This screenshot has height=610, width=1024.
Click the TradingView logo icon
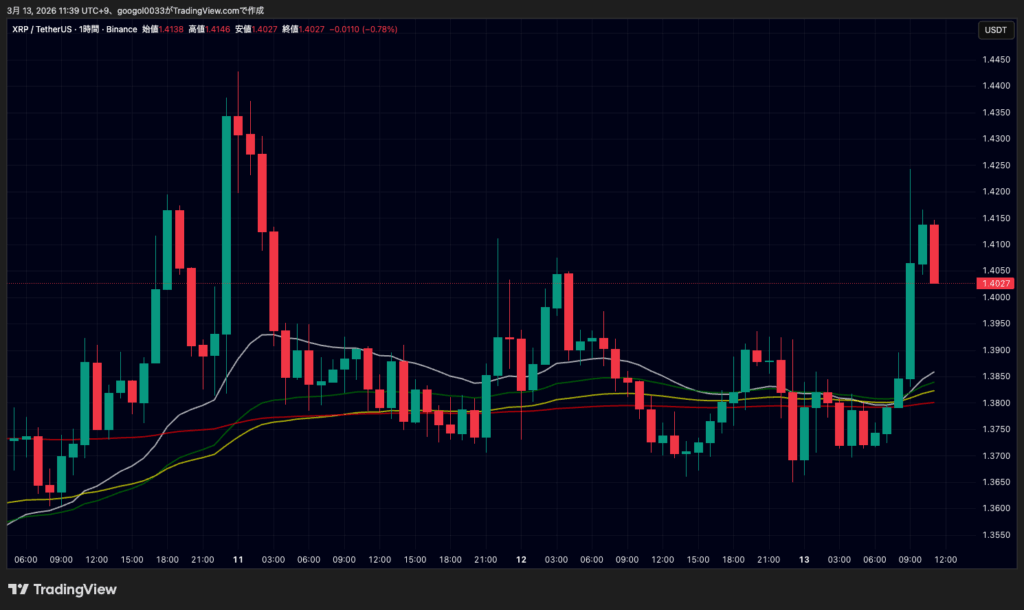[18, 589]
